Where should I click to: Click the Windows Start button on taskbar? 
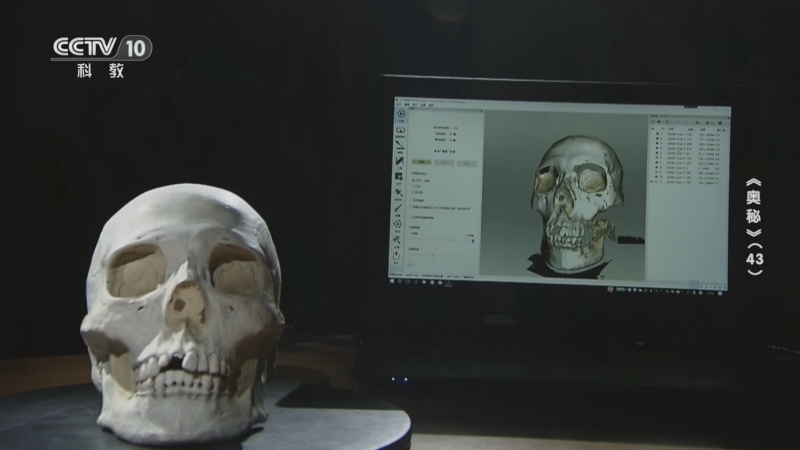392,281
